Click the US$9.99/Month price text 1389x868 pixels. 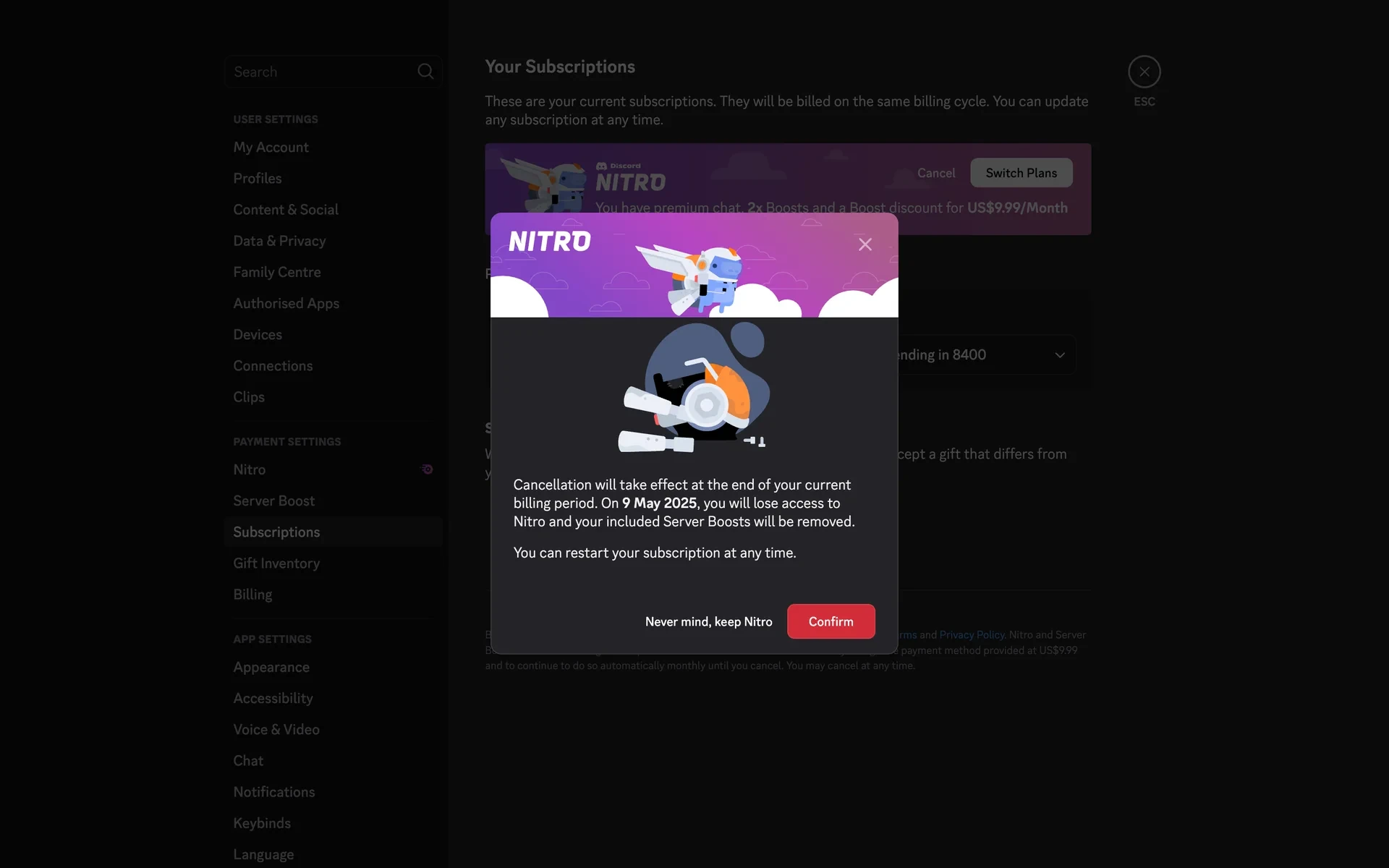(1017, 208)
